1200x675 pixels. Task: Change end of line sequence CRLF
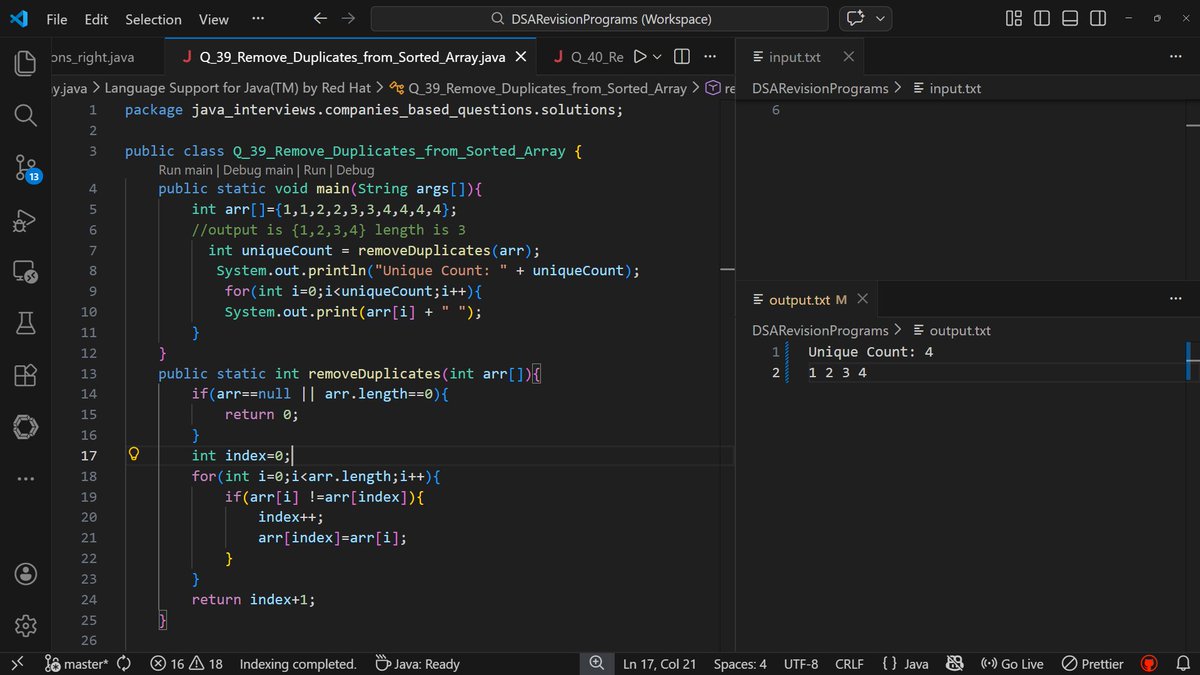tap(849, 664)
